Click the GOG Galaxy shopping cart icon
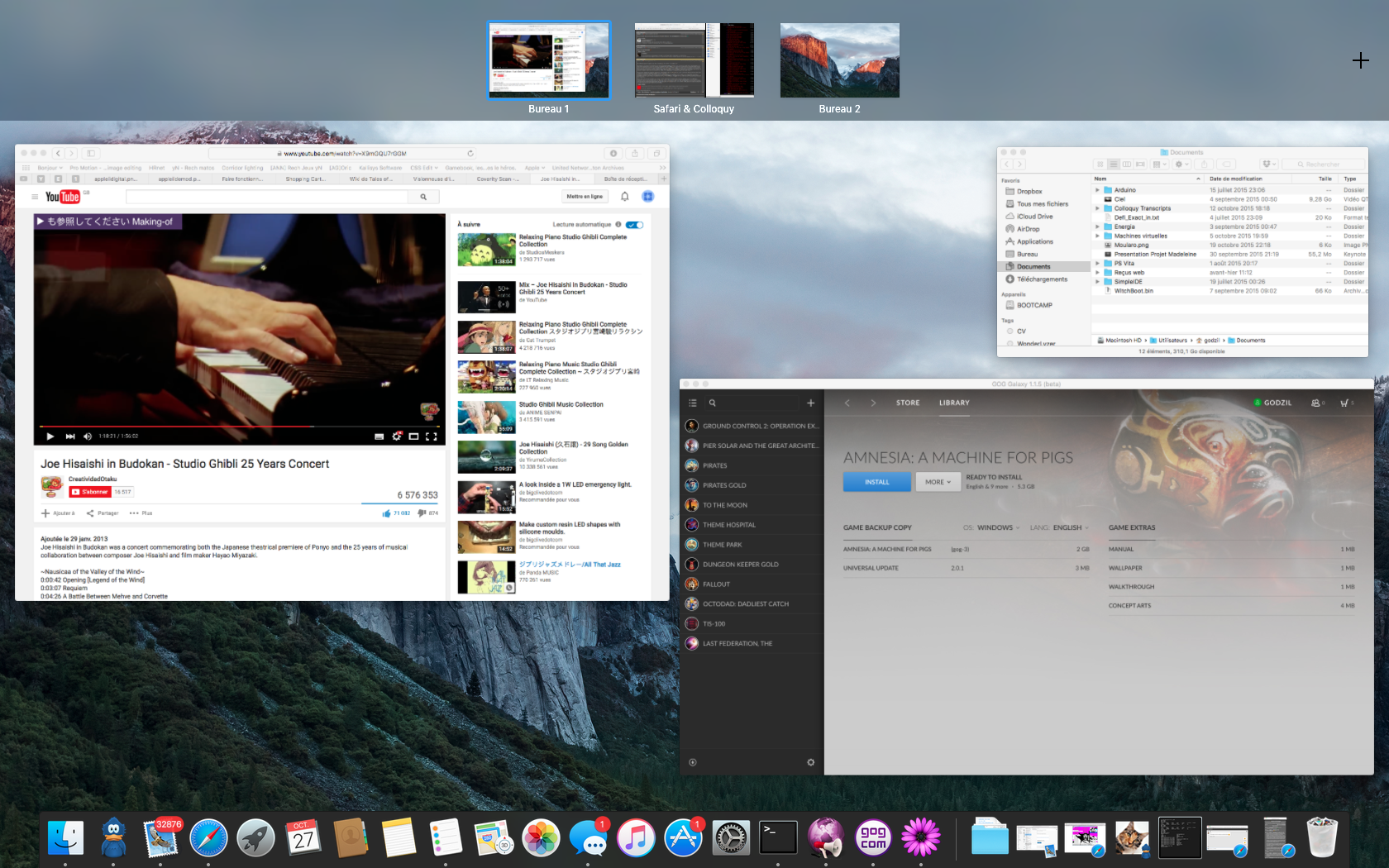 [x=1344, y=403]
